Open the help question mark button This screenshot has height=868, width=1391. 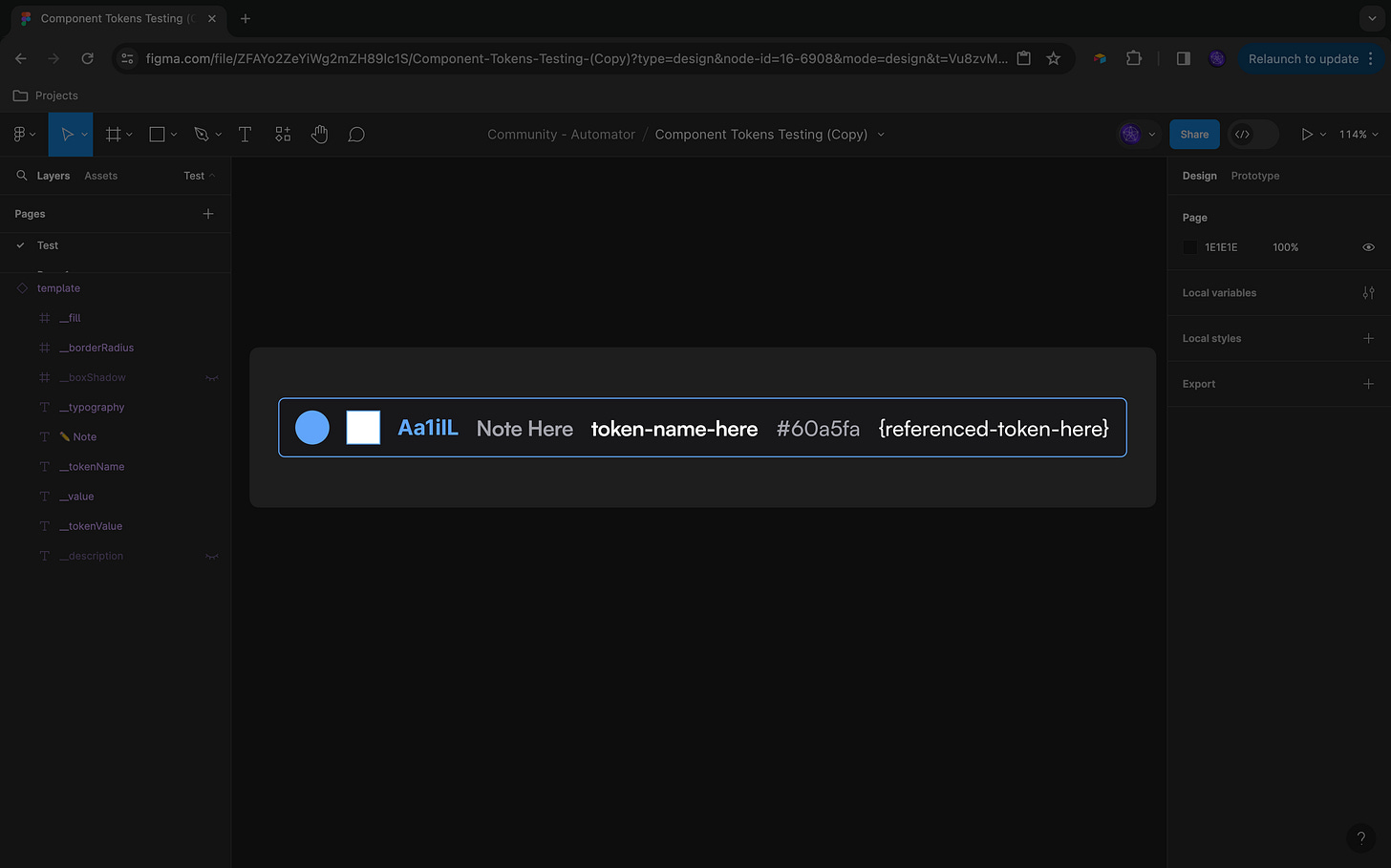point(1361,838)
